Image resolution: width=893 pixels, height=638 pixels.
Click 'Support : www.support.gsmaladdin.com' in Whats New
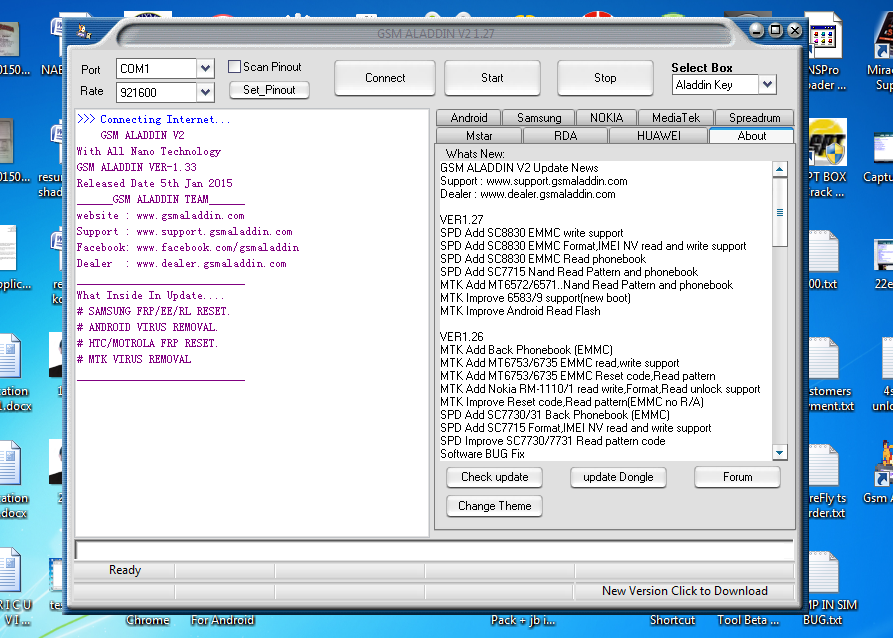click(x=534, y=181)
